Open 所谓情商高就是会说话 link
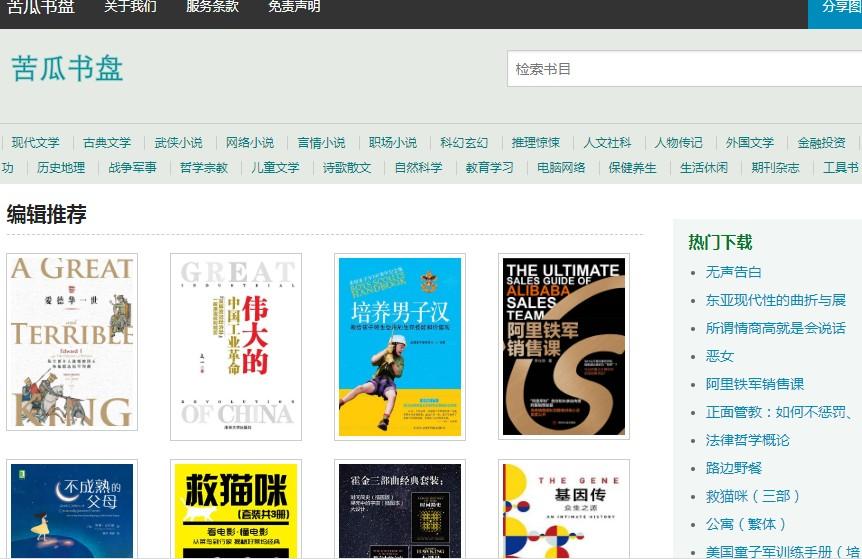Image resolution: width=862 pixels, height=559 pixels. tap(776, 328)
